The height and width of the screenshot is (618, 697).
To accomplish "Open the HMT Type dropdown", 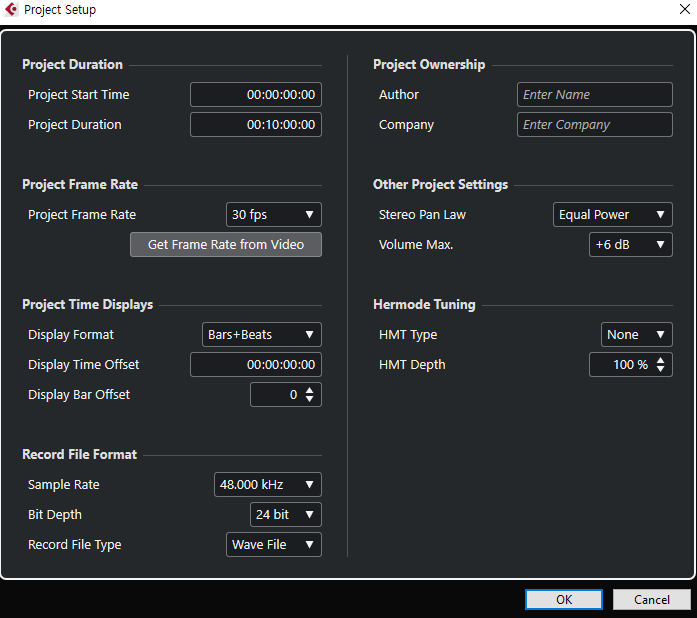I will click(x=637, y=334).
